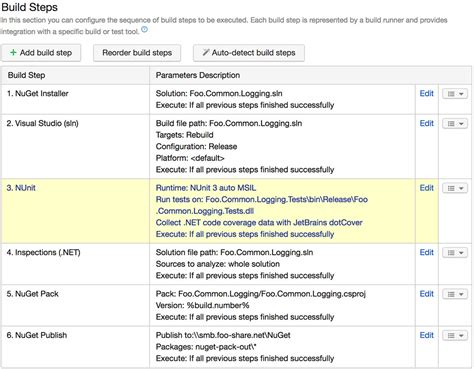
Task: Select the NuGet Pack step row name
Action: 32,294
